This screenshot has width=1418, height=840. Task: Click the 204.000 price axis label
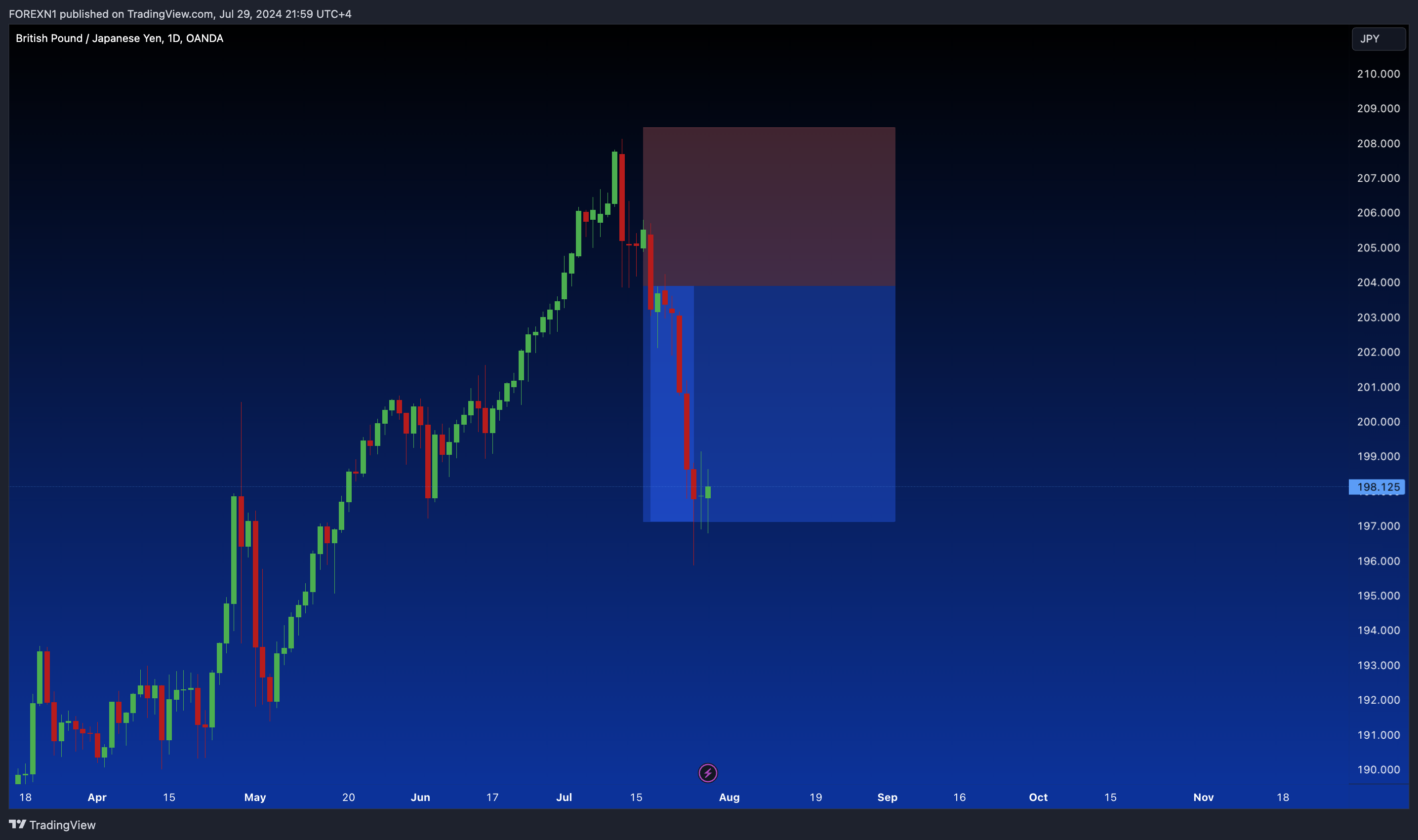click(x=1378, y=282)
